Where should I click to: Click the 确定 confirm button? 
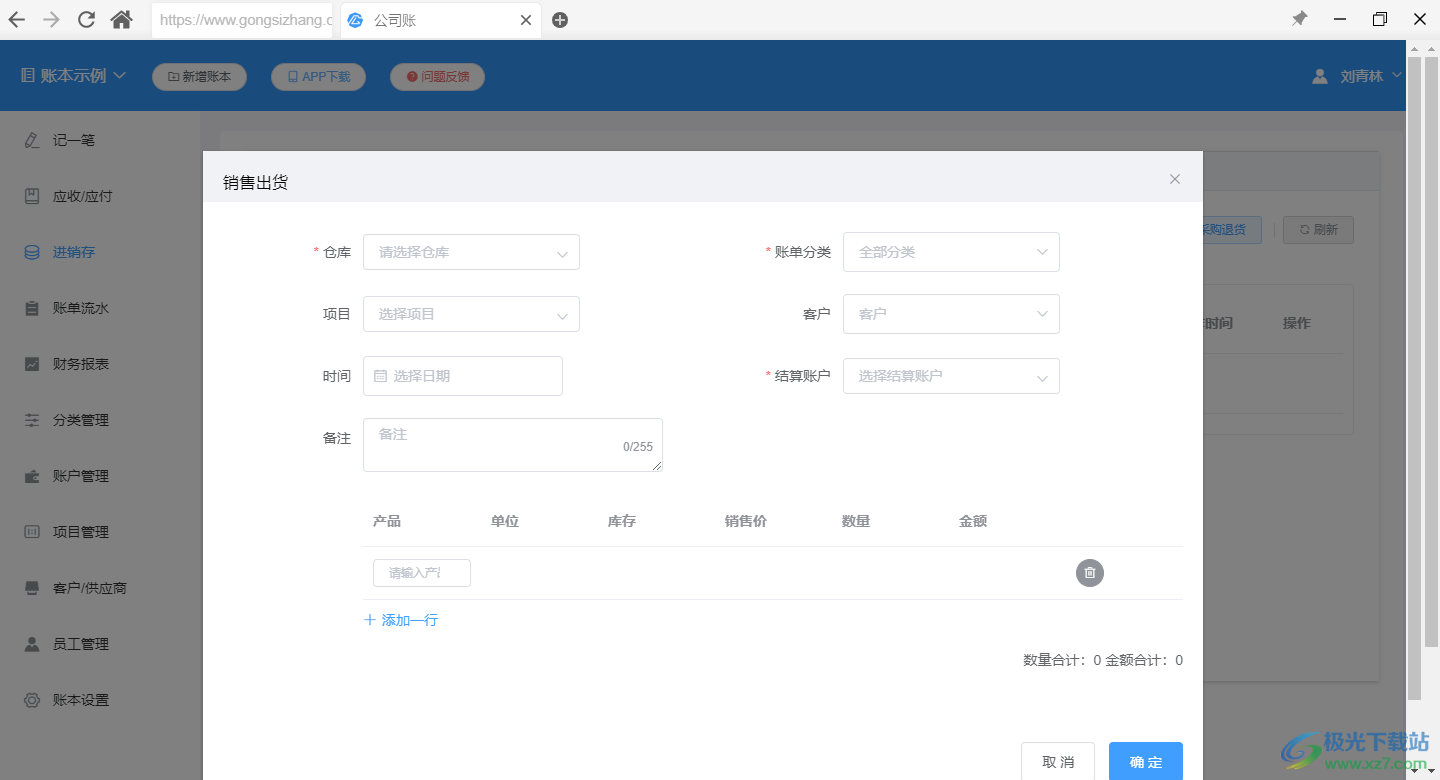(1146, 762)
